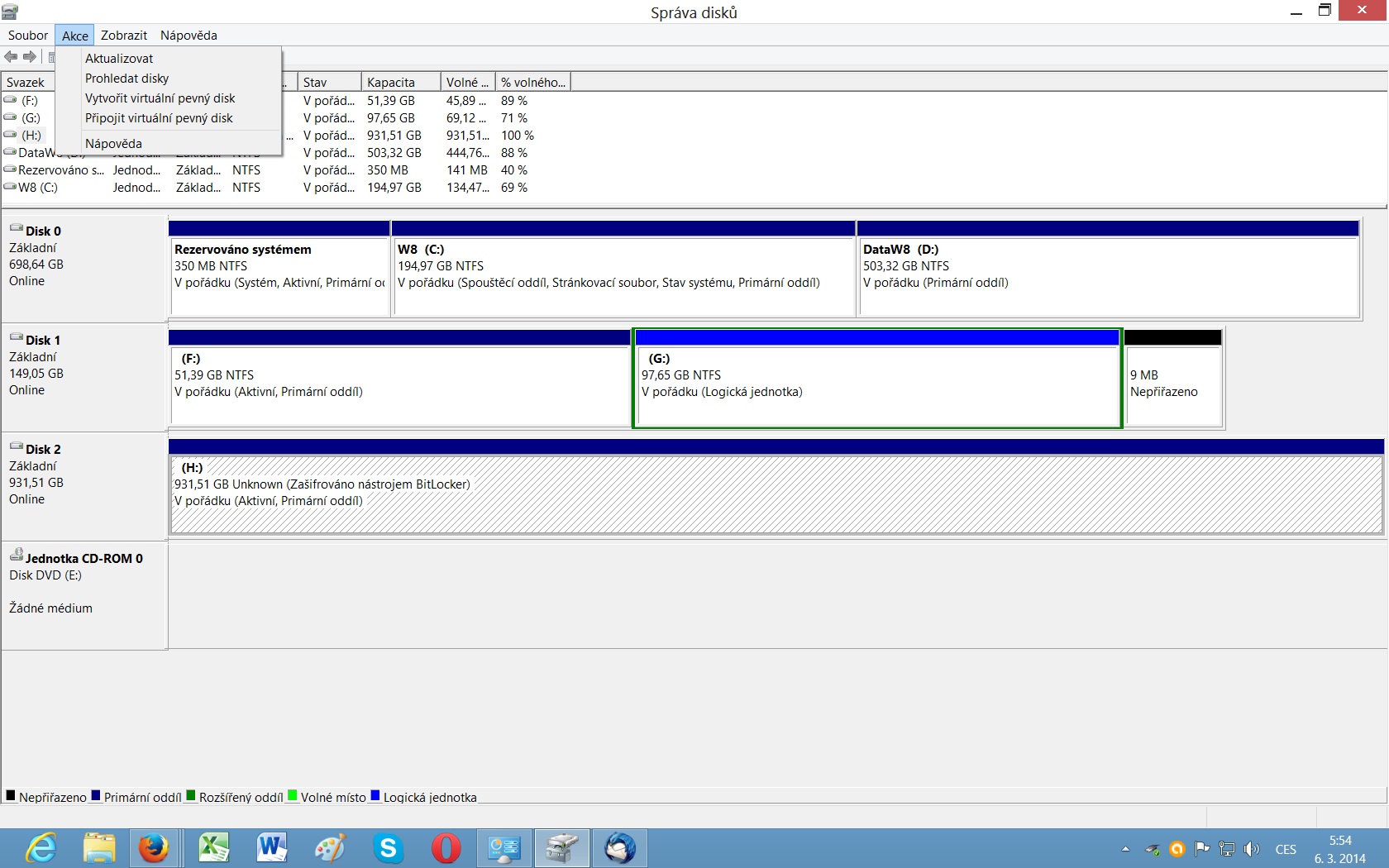The width and height of the screenshot is (1389, 868).
Task: Select the W8 (C:) partition block
Action: pos(623,269)
